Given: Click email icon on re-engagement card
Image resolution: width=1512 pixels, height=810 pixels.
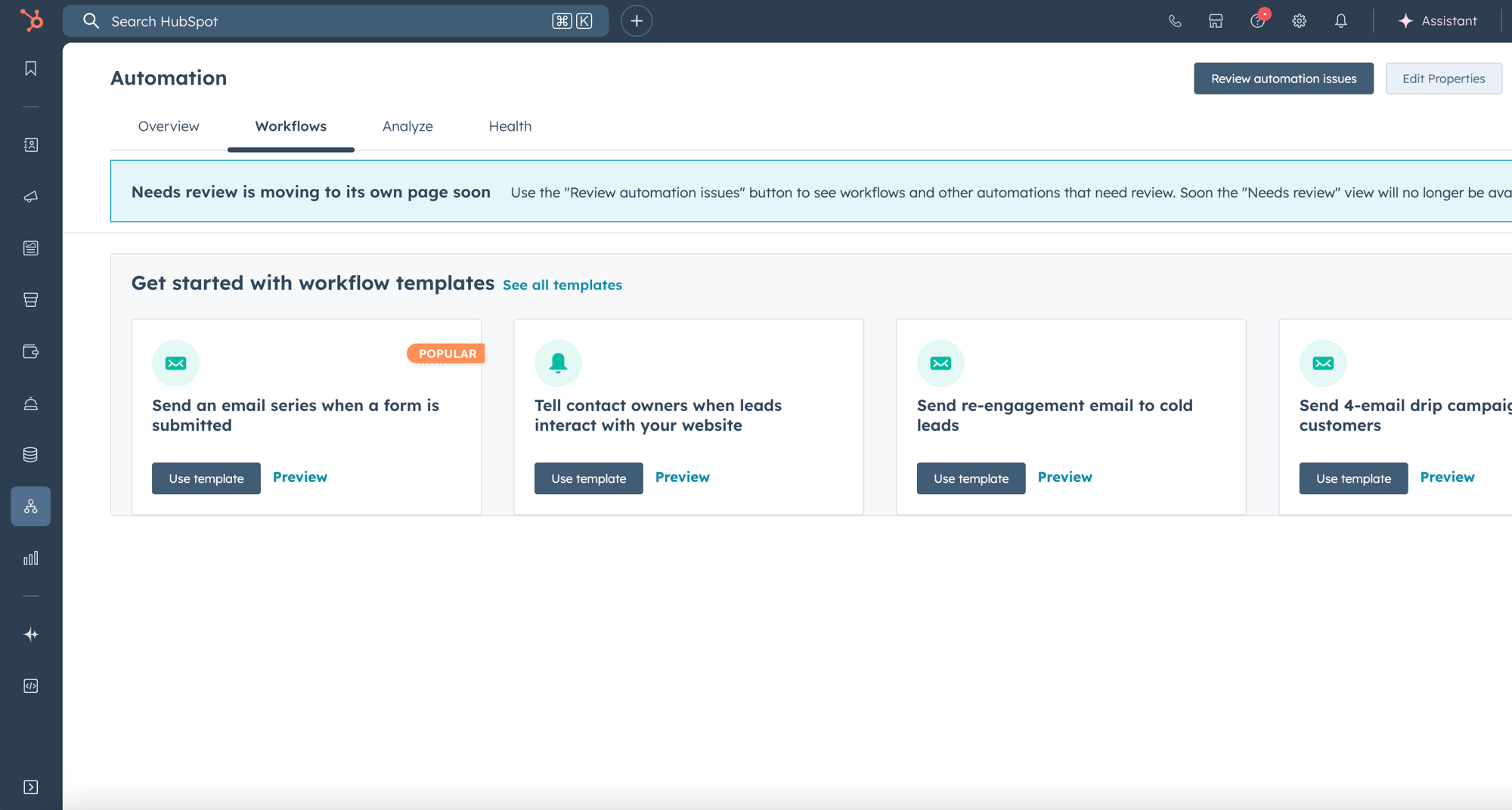Looking at the screenshot, I should pos(940,363).
